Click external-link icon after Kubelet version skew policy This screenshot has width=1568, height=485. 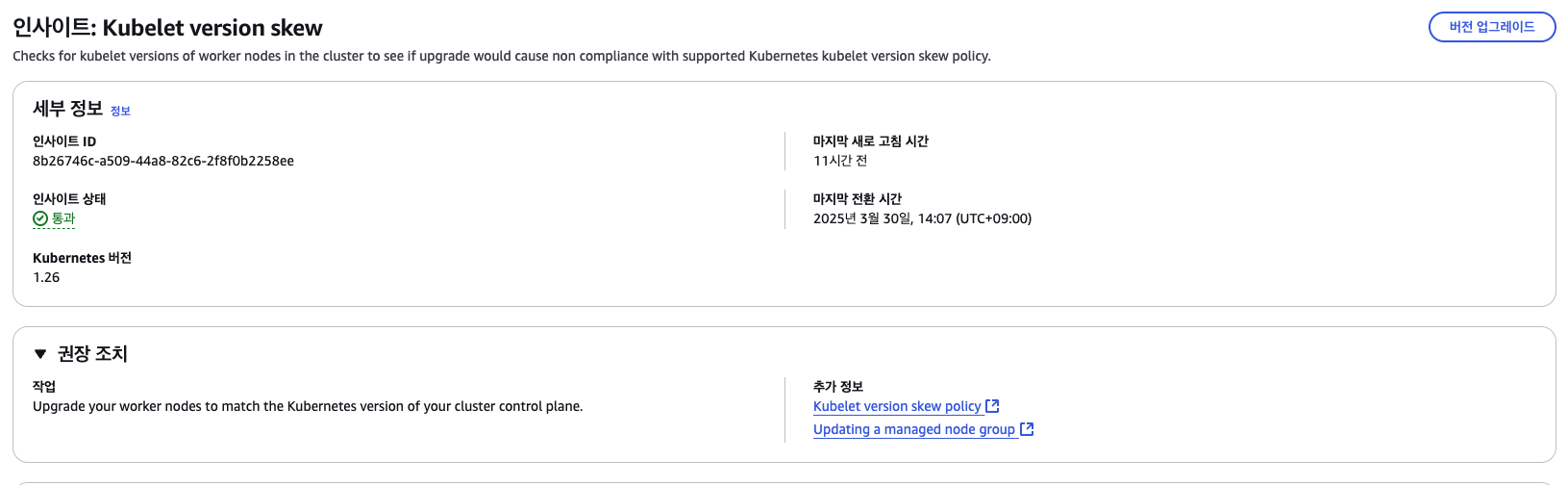pos(993,406)
